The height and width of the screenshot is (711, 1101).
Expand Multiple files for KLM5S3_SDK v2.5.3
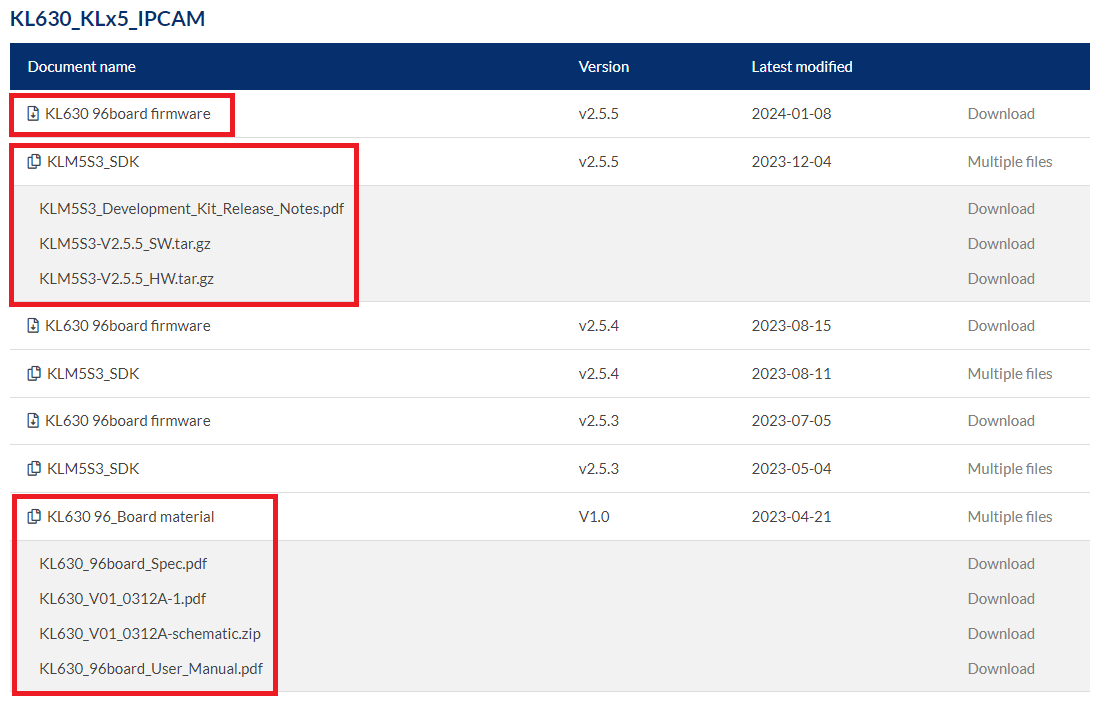pyautogui.click(x=1010, y=468)
